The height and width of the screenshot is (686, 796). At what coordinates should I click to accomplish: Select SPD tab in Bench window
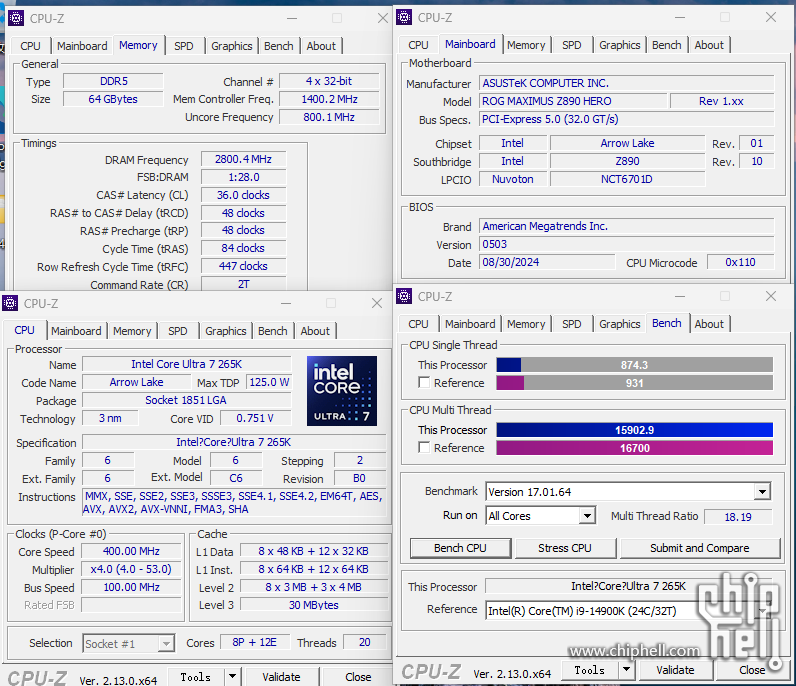click(572, 323)
